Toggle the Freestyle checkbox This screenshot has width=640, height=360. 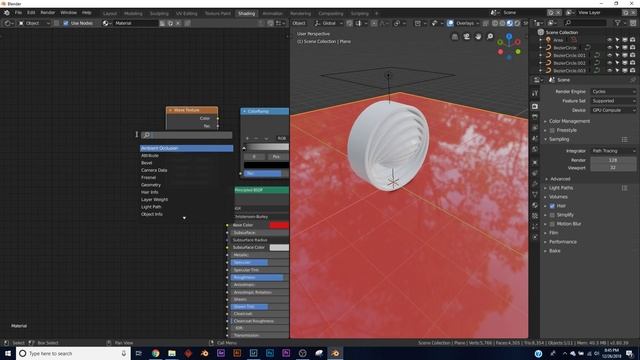pyautogui.click(x=552, y=131)
